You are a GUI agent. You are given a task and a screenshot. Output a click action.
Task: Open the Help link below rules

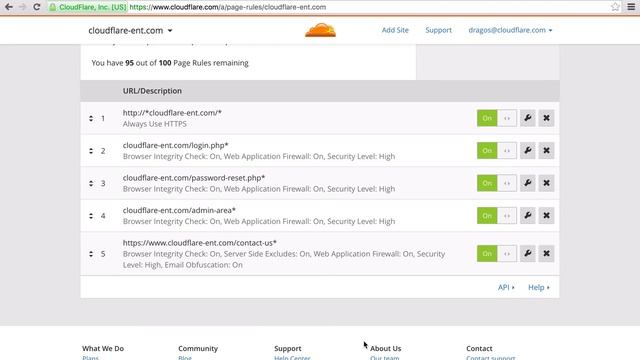(x=539, y=287)
